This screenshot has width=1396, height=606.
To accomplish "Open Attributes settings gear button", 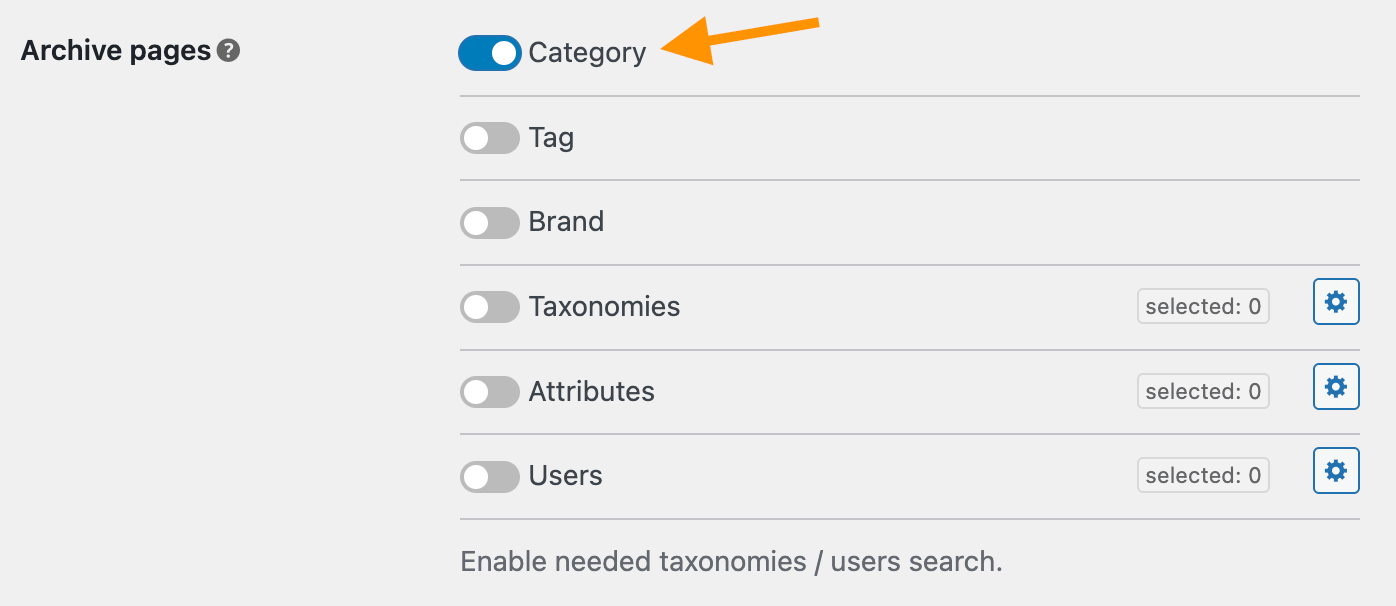I will tap(1336, 386).
